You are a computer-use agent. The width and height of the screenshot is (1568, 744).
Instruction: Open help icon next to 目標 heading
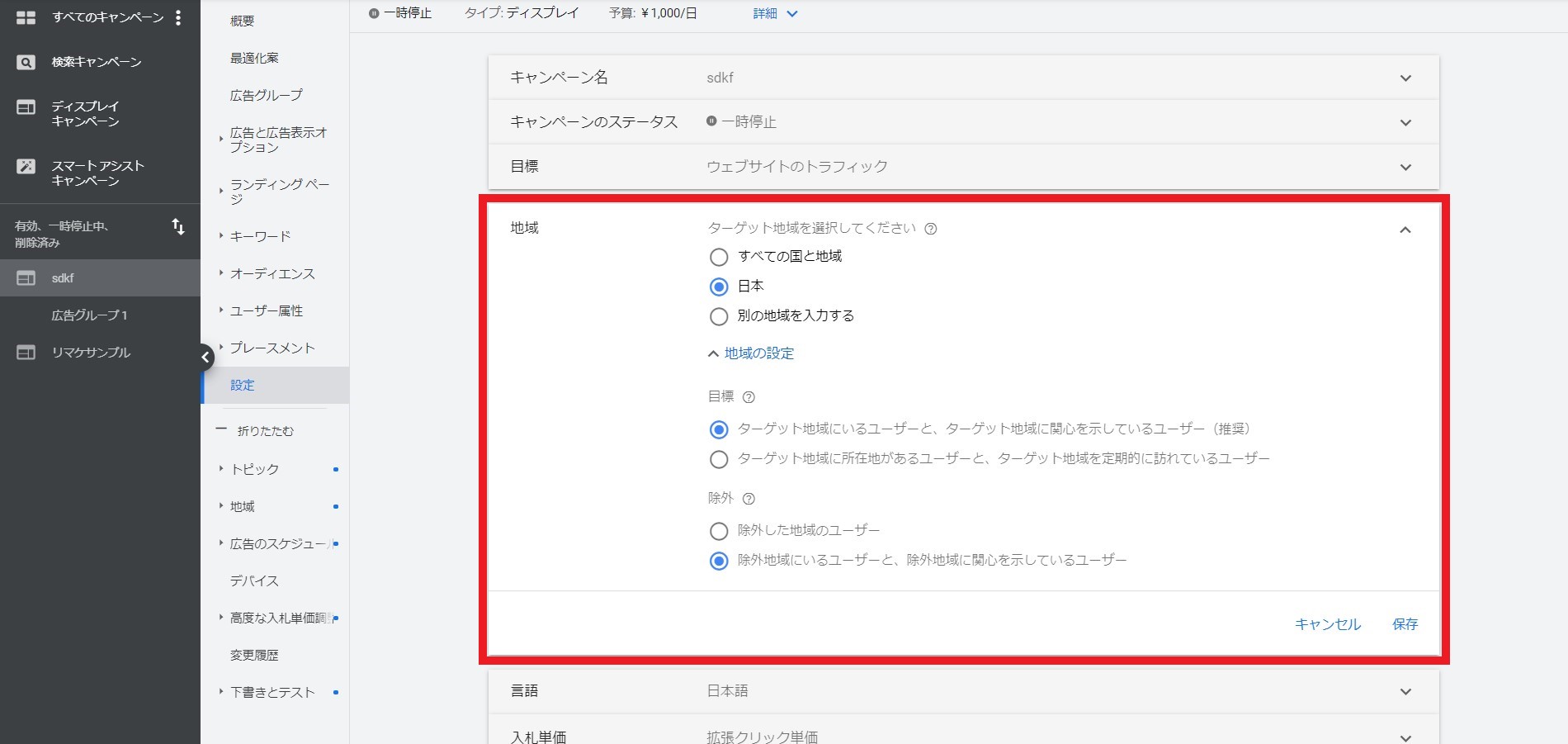749,397
